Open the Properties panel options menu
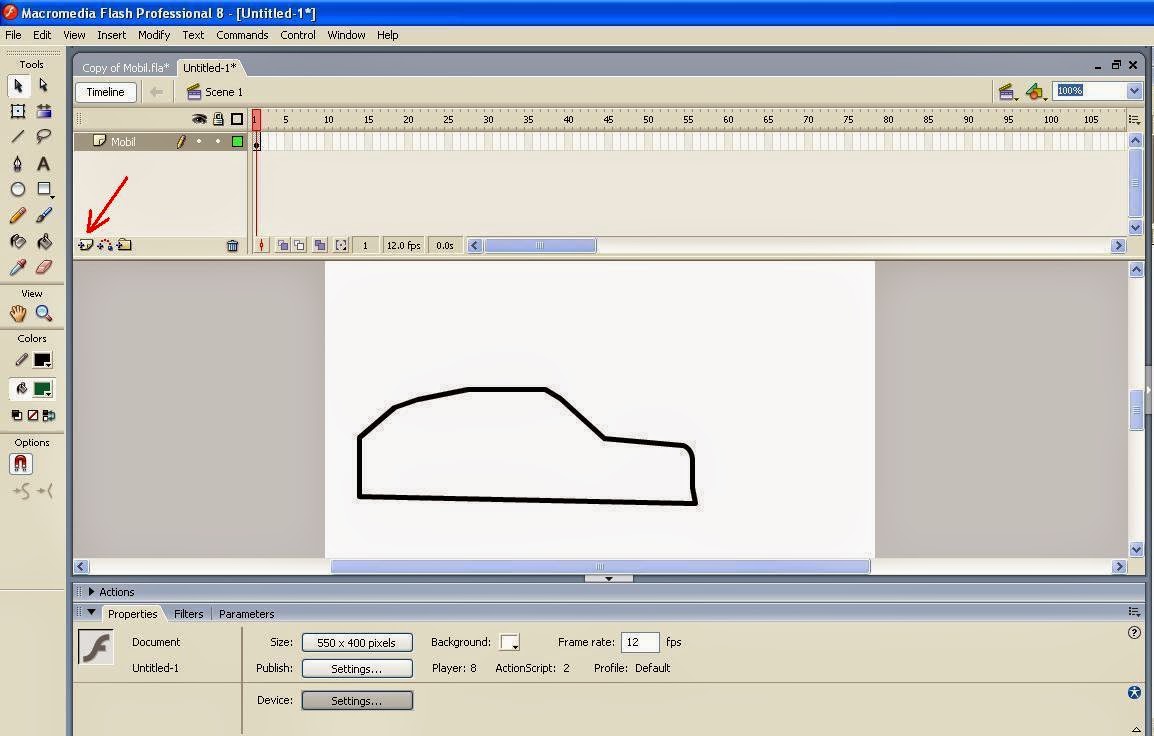Viewport: 1154px width, 736px height. 1134,612
